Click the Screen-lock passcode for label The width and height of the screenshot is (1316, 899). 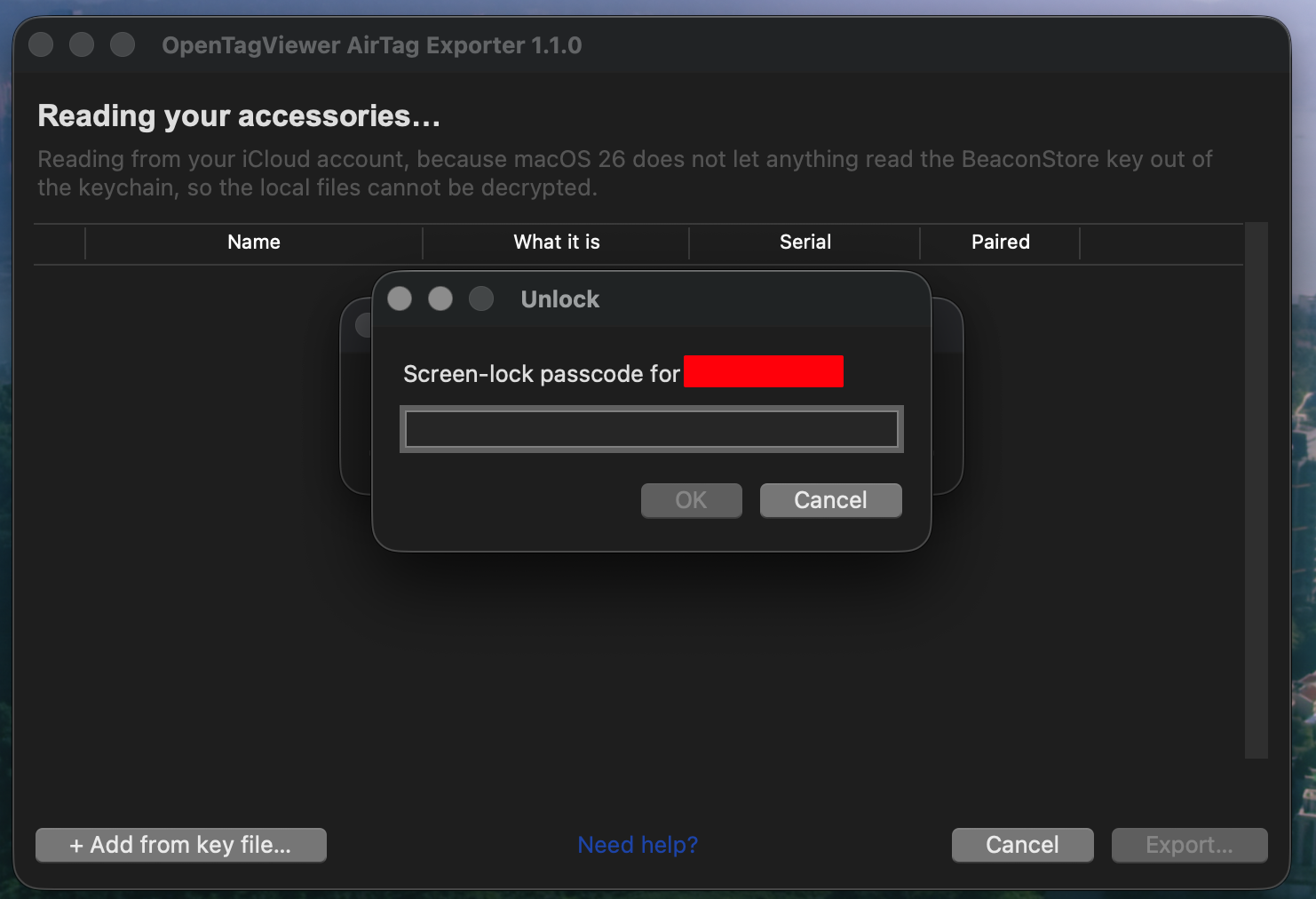[x=542, y=374]
